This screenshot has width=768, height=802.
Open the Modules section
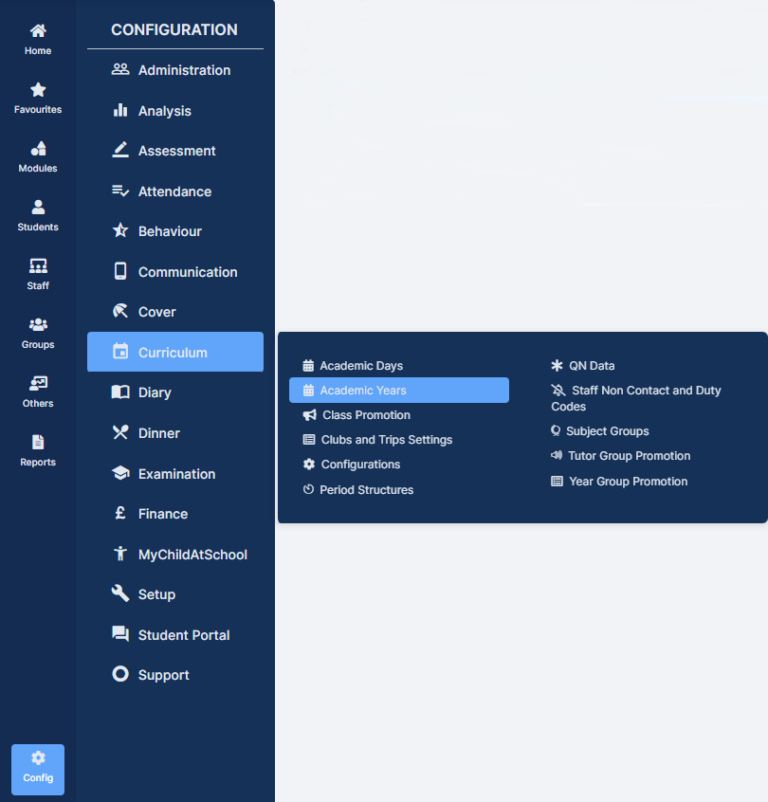pyautogui.click(x=38, y=157)
